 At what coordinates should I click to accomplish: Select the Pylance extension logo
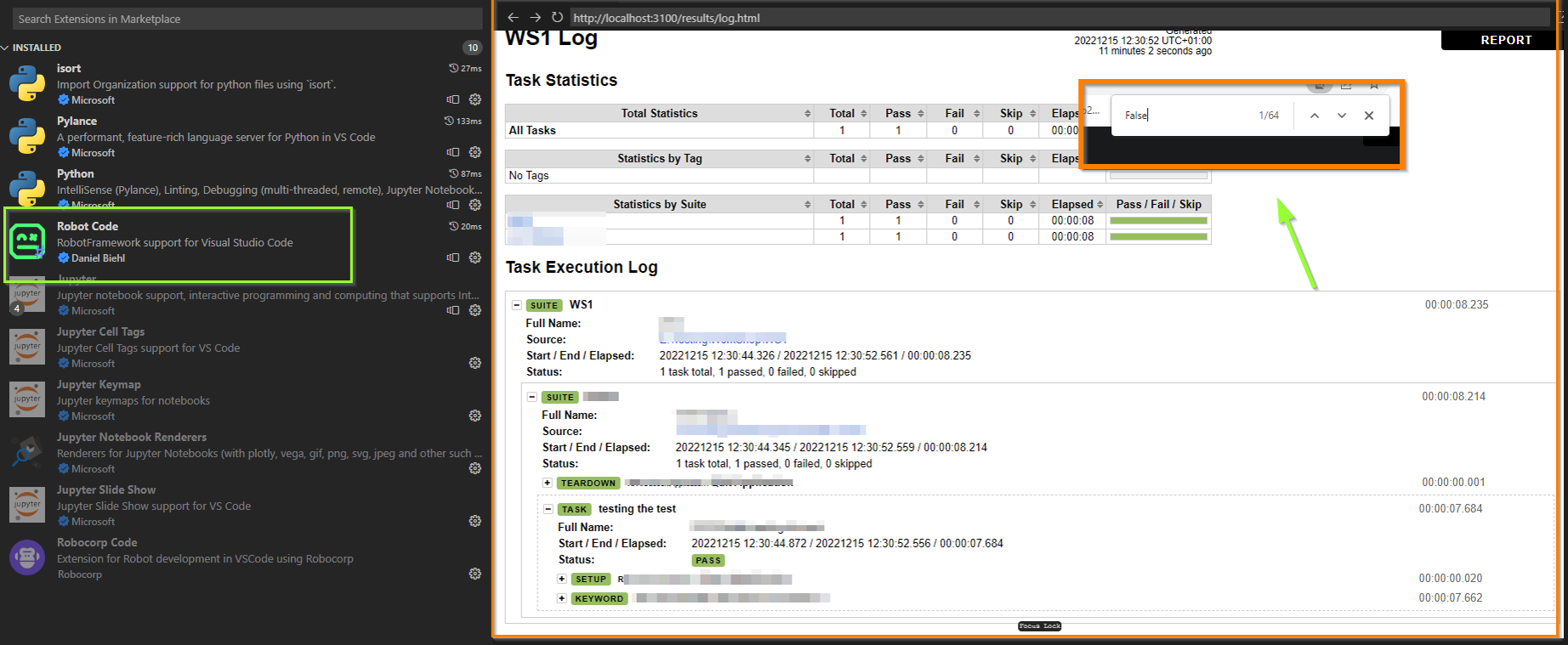click(x=27, y=136)
